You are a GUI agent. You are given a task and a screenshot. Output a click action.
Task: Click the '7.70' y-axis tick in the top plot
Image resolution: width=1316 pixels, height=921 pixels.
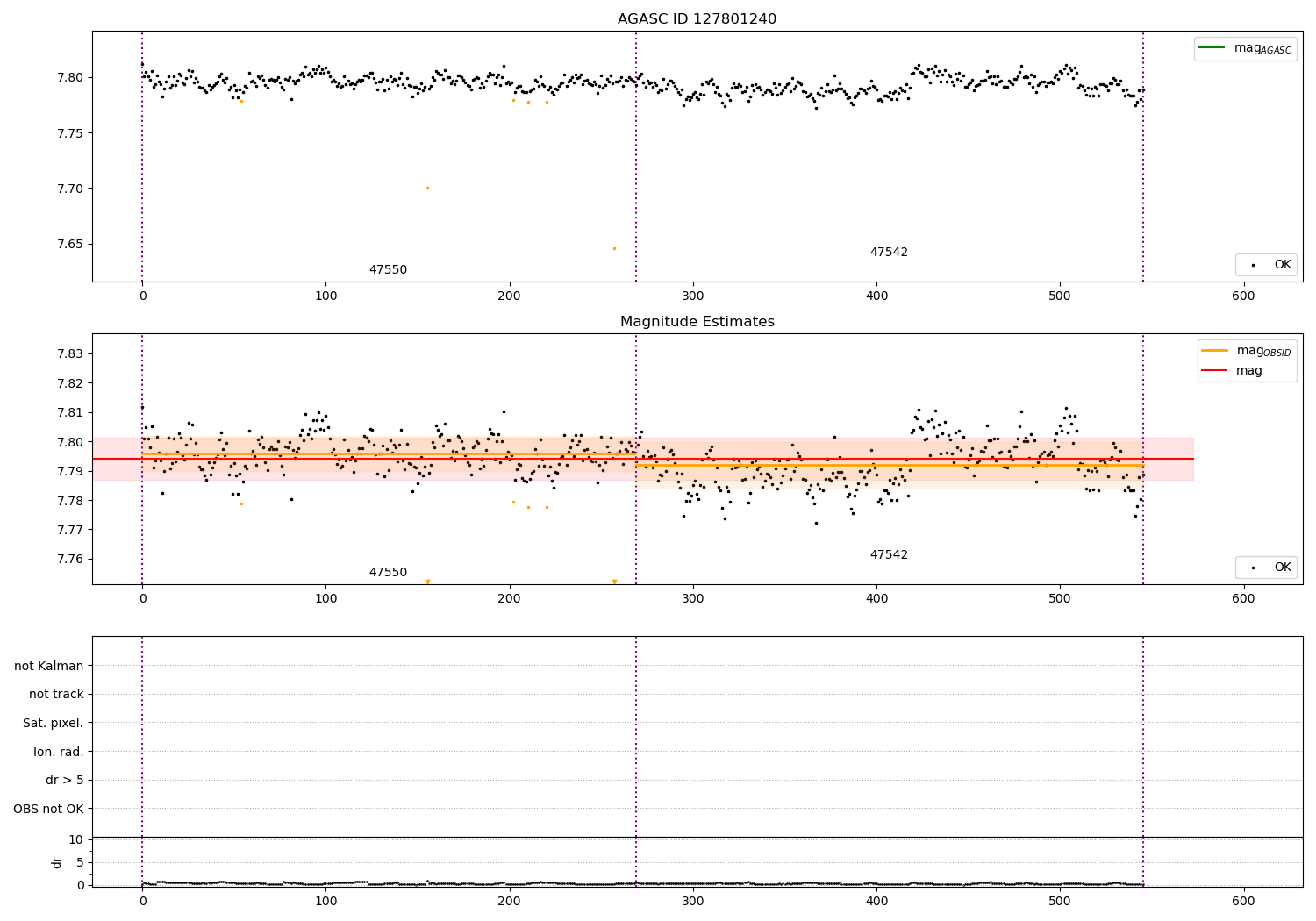click(x=69, y=189)
